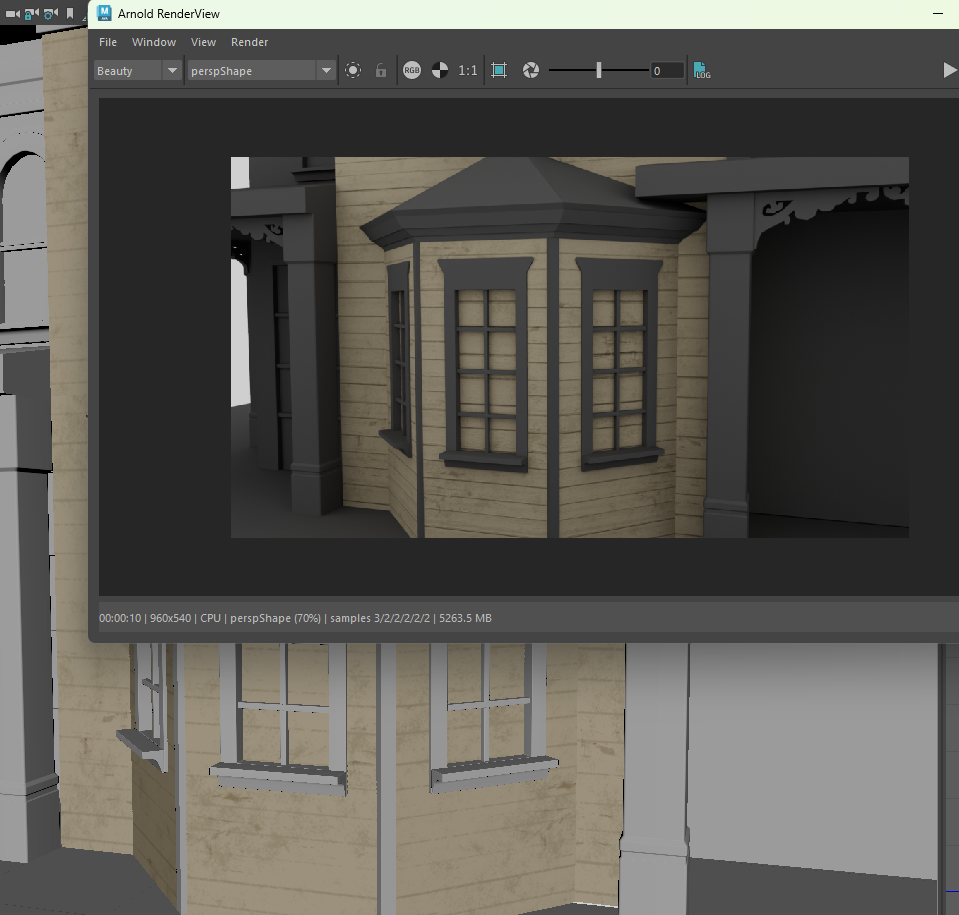Click the RGB channel display icon
The image size is (959, 915).
pyautogui.click(x=412, y=71)
